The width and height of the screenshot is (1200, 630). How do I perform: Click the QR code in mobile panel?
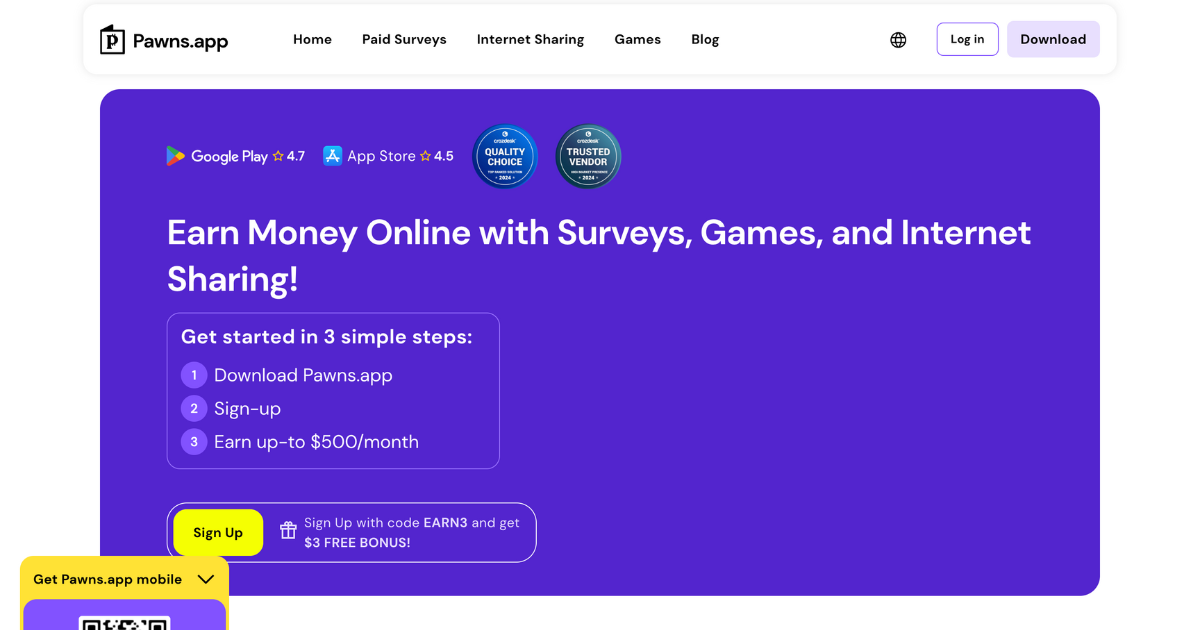pyautogui.click(x=125, y=622)
